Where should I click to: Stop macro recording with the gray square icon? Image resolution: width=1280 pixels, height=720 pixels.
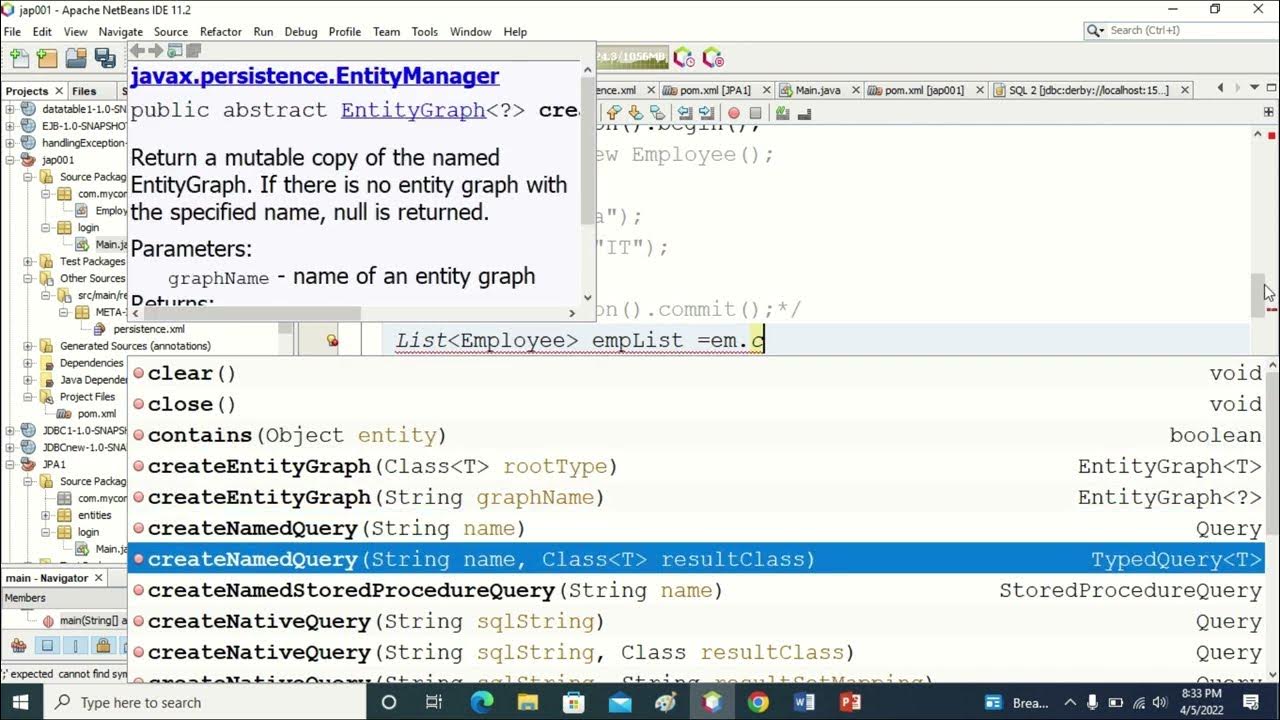pos(755,113)
